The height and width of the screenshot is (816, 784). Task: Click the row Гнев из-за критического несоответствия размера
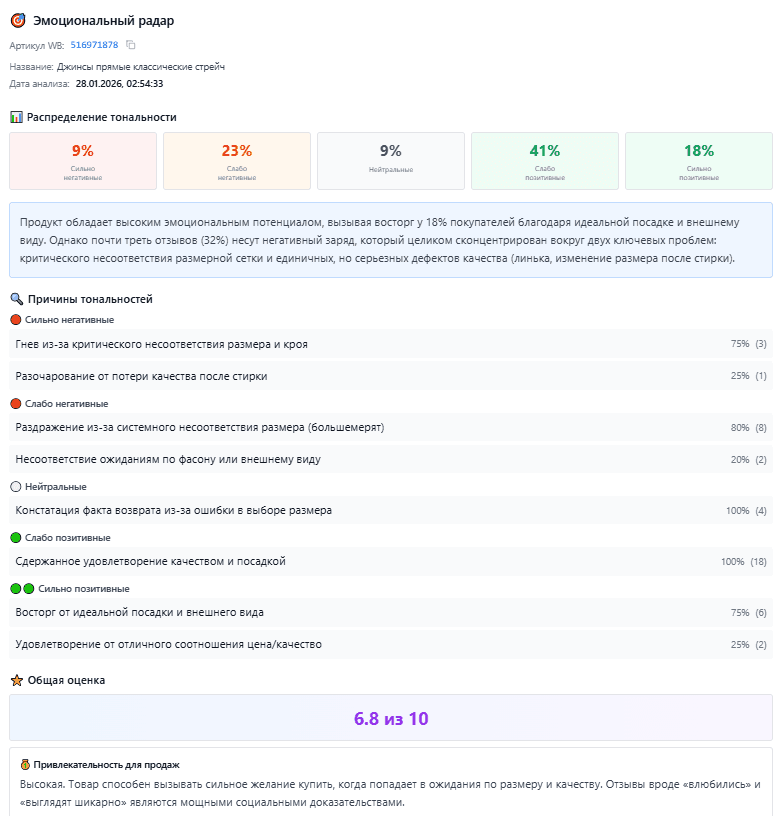391,344
